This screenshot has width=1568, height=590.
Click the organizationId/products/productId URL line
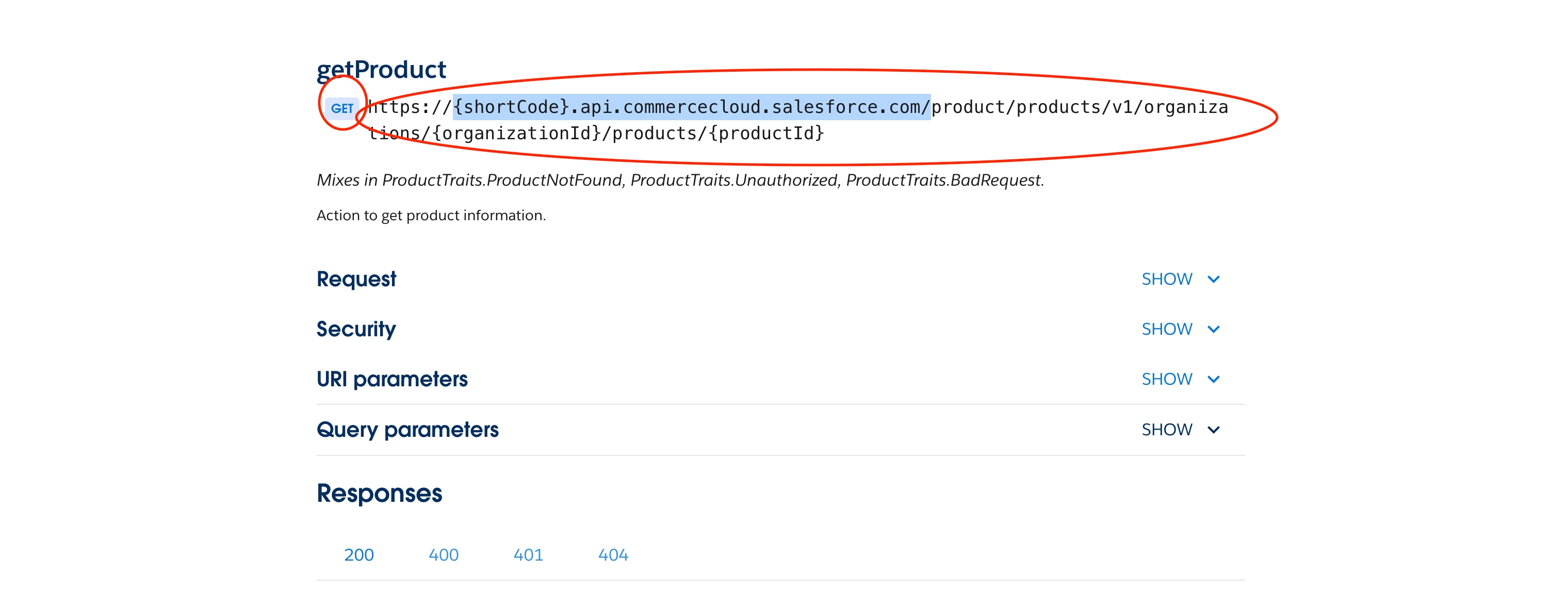click(597, 134)
